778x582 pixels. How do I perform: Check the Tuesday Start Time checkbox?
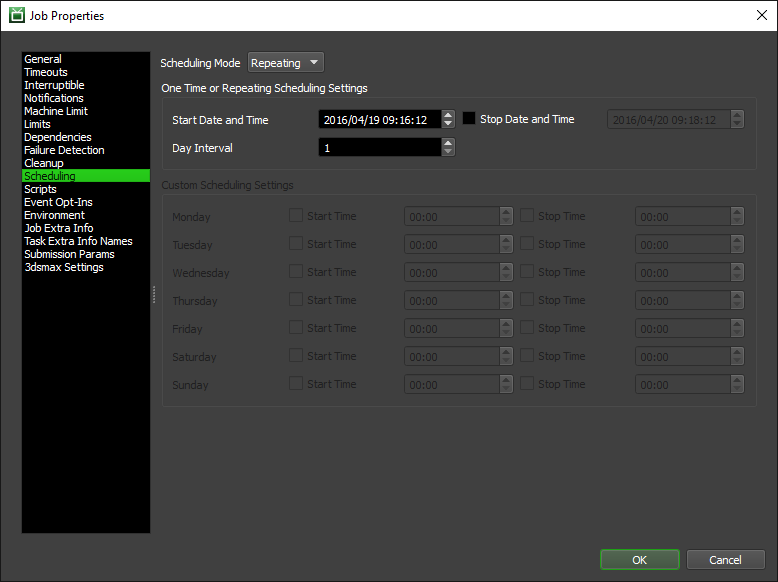(296, 243)
